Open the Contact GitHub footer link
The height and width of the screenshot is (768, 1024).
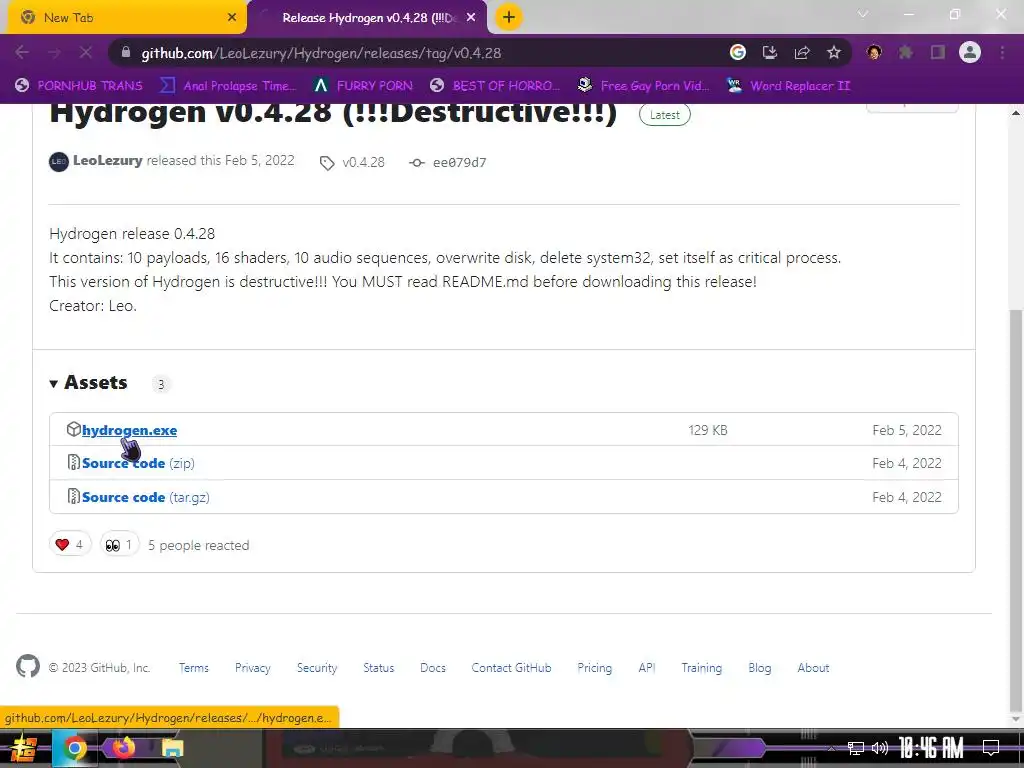[511, 667]
